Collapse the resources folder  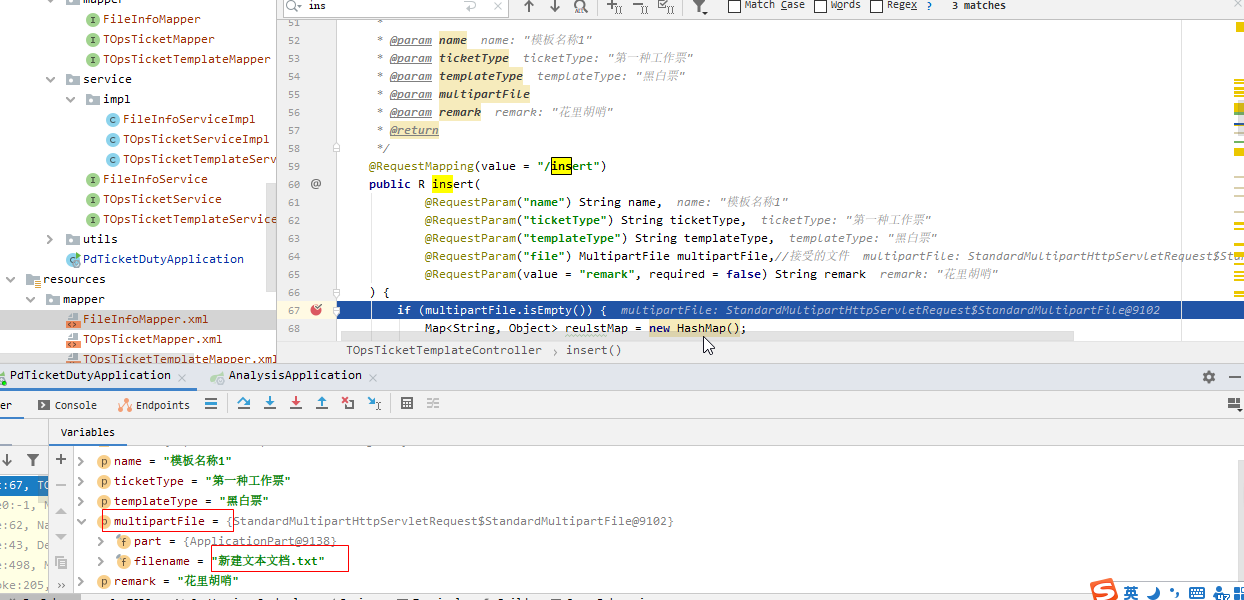click(10, 279)
